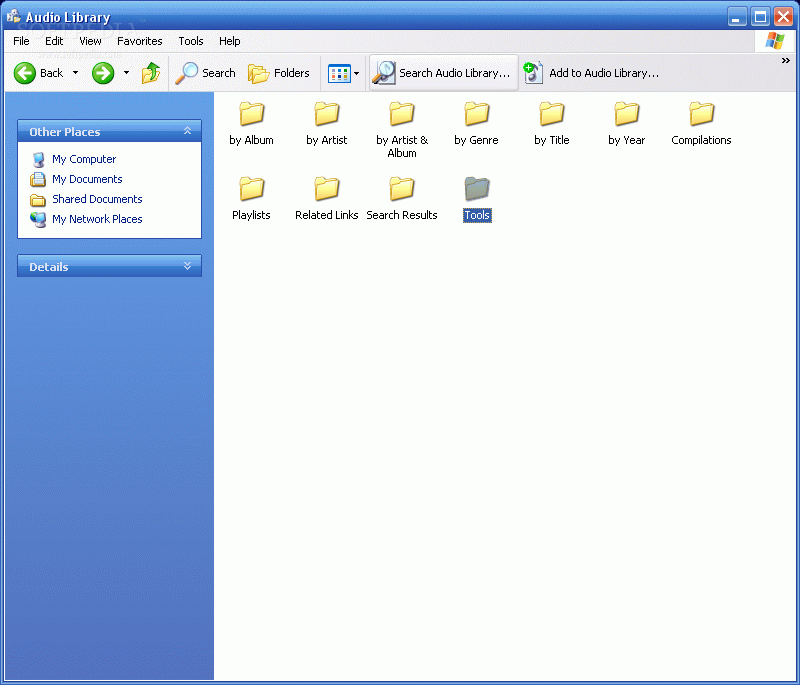
Task: Open the File menu
Action: tap(21, 41)
